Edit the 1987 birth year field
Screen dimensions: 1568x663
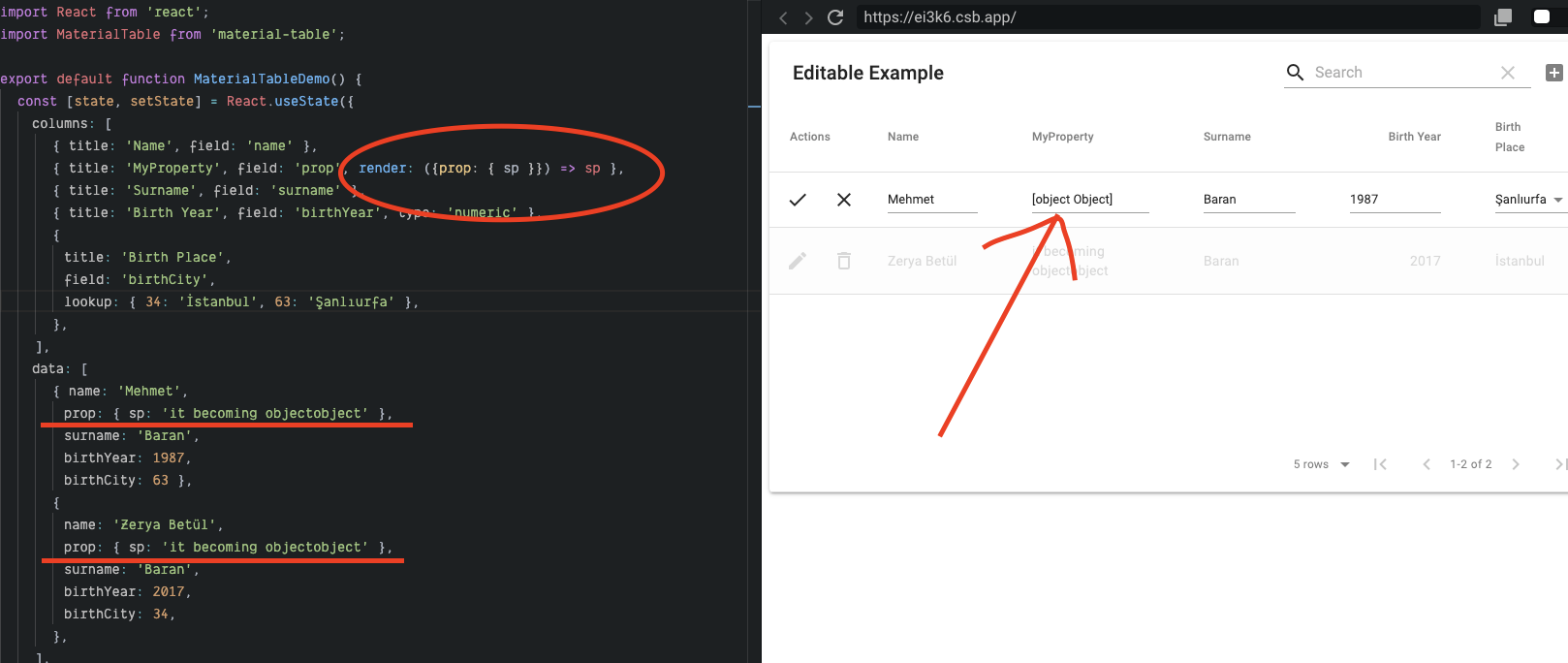[1395, 200]
